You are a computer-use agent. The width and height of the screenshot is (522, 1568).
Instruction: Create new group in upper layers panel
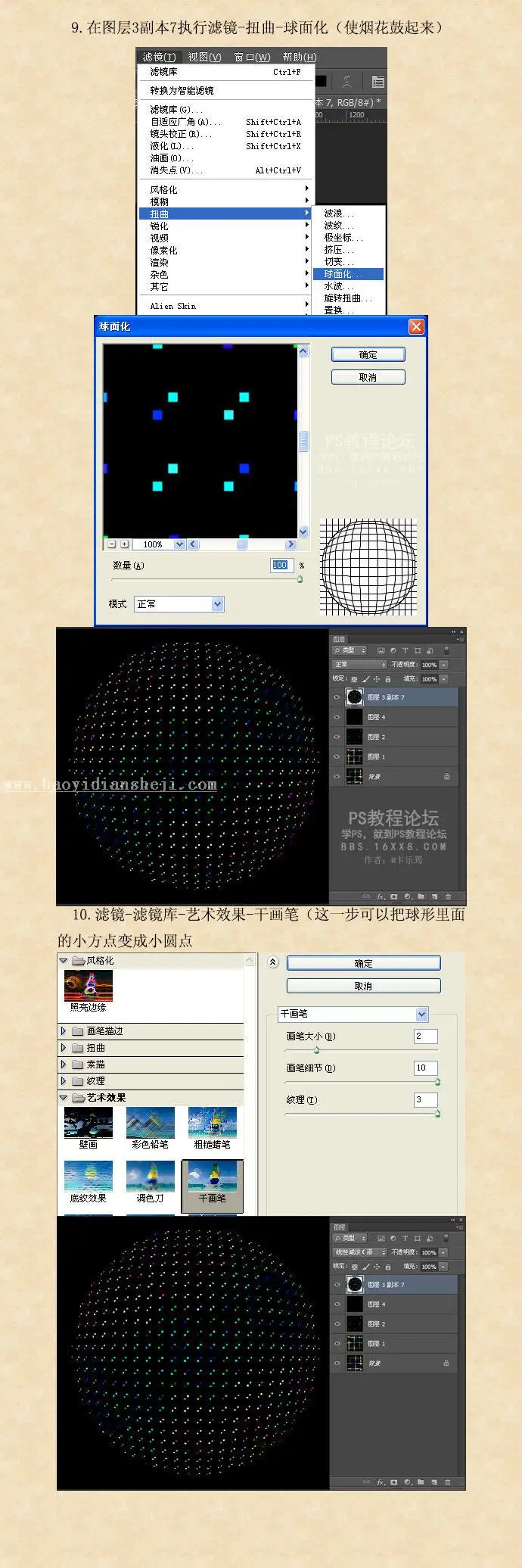(x=421, y=896)
